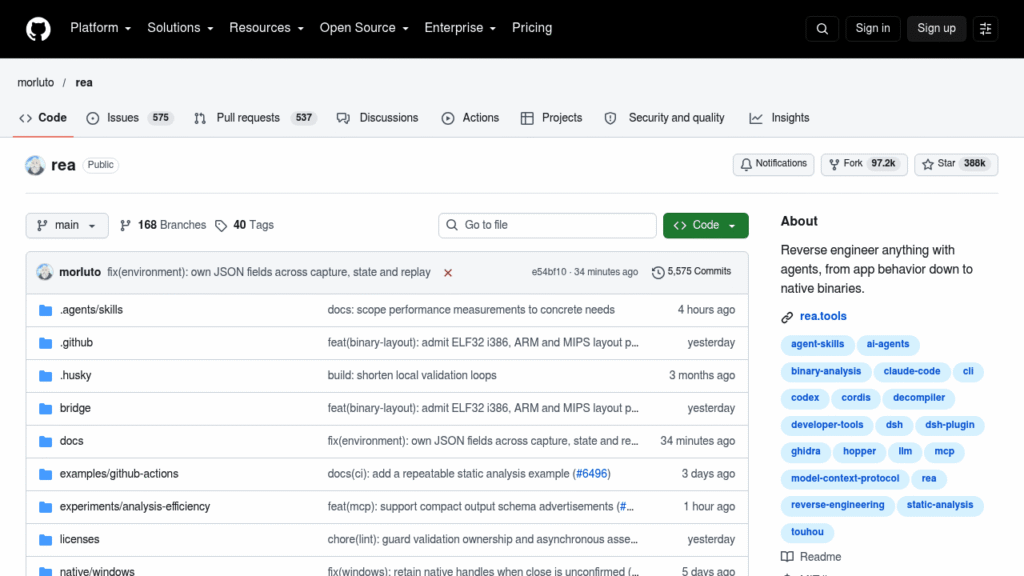Image resolution: width=1024 pixels, height=576 pixels.
Task: Open the Platform dropdown menu
Action: coord(101,28)
